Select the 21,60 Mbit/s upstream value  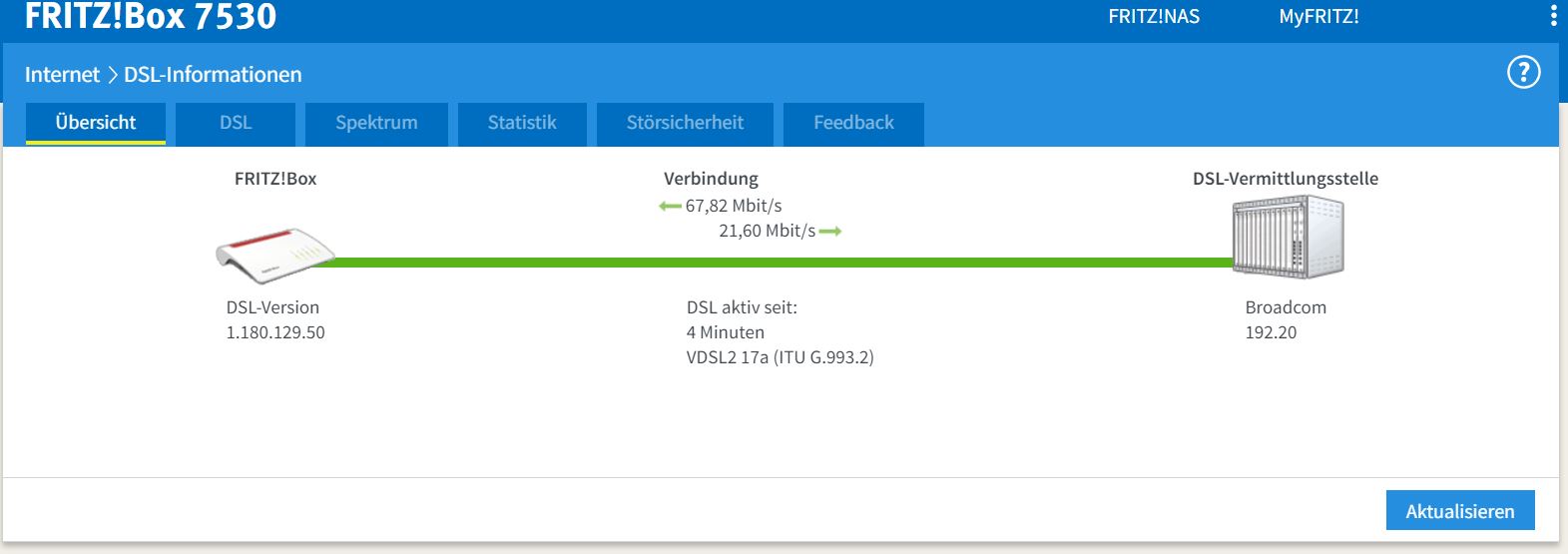click(767, 231)
